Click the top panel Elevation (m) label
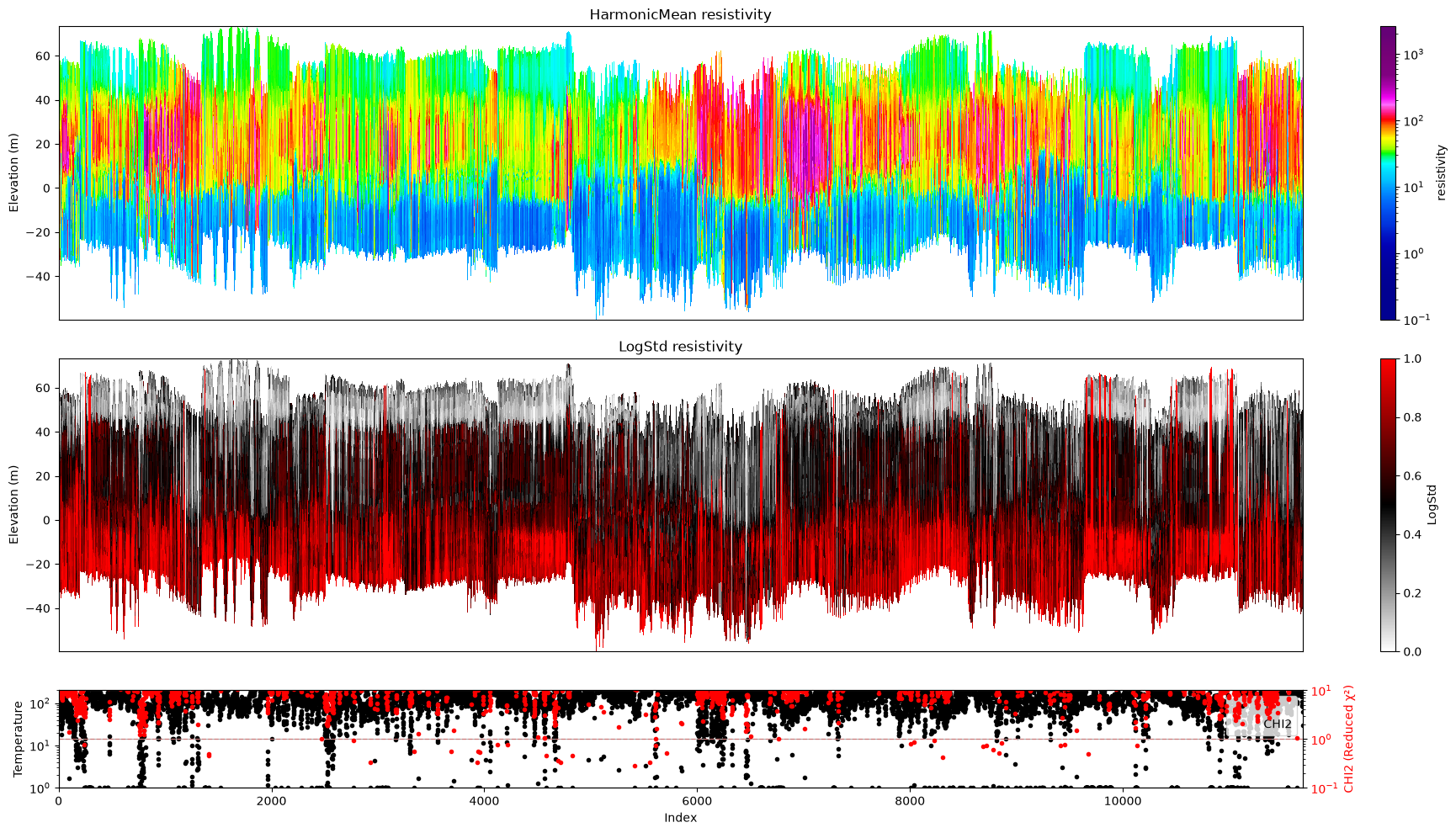 tap(13, 172)
